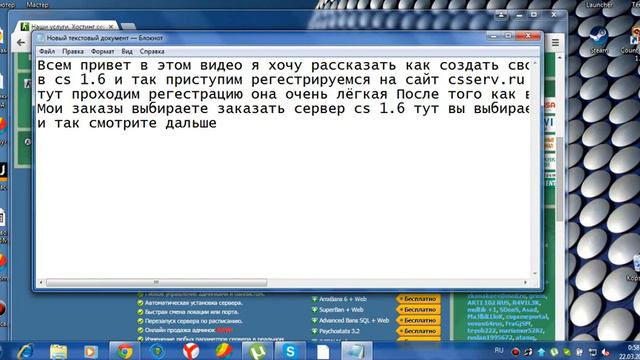Click the green uTorrent tray icon
This screenshot has width=640, height=360.
click(554, 352)
